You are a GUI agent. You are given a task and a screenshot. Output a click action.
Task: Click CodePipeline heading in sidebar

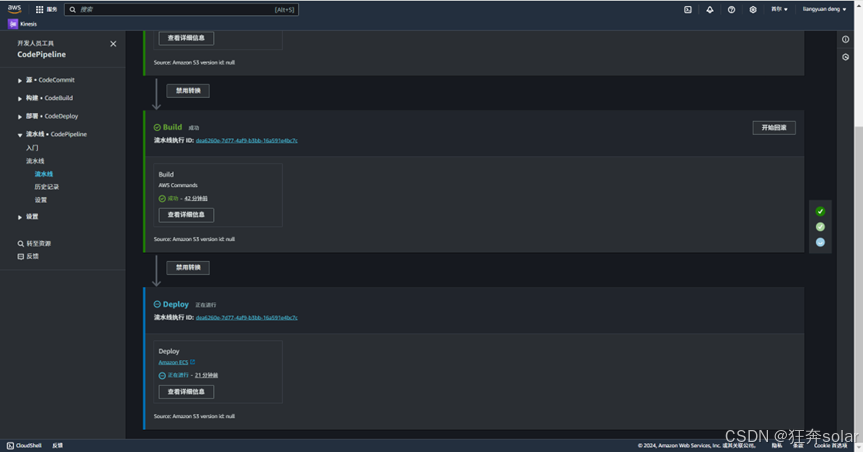41,55
